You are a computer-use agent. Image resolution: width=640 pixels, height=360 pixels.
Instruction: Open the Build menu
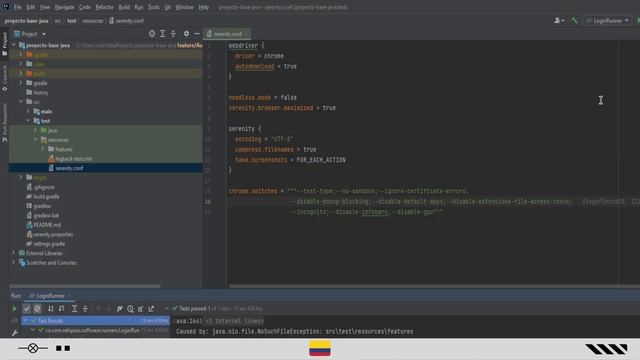[124, 7]
